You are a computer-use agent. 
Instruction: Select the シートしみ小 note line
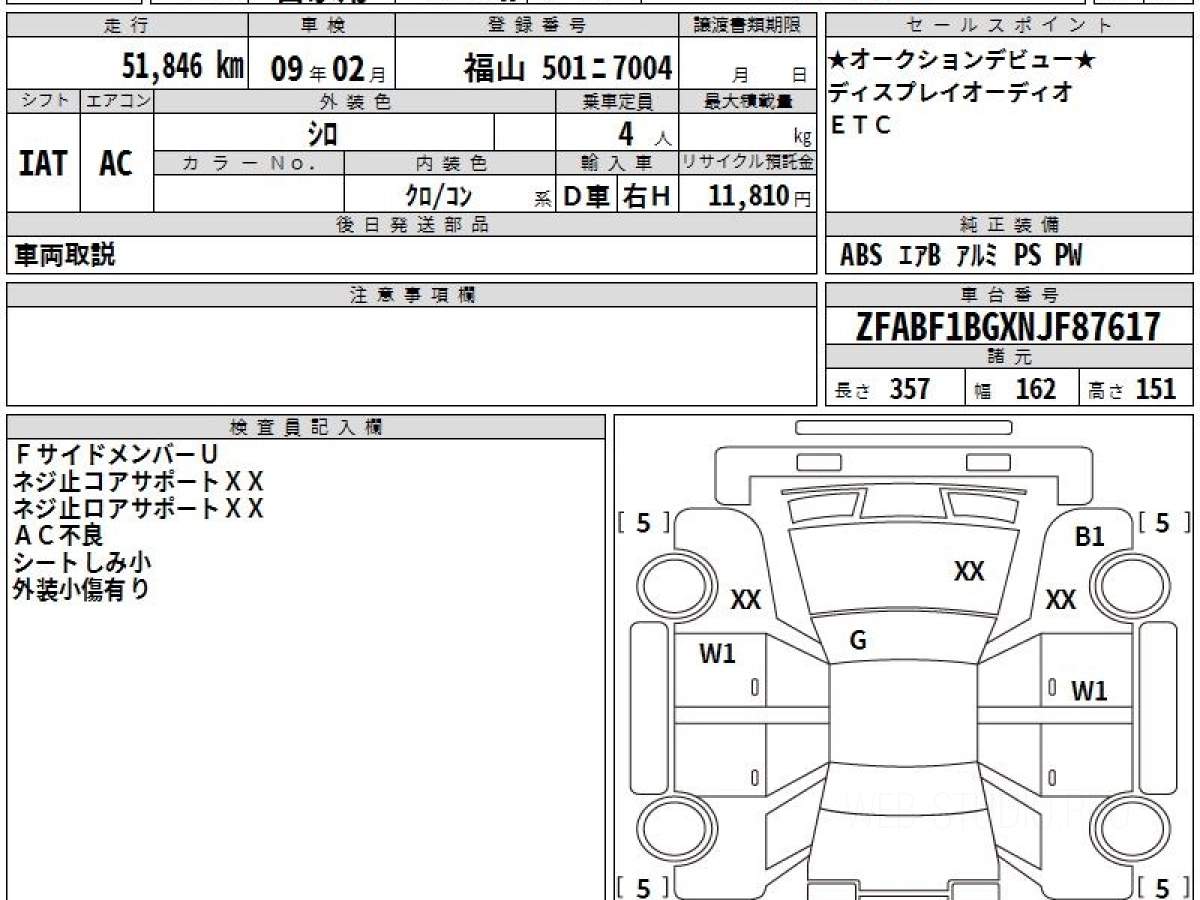coord(83,562)
